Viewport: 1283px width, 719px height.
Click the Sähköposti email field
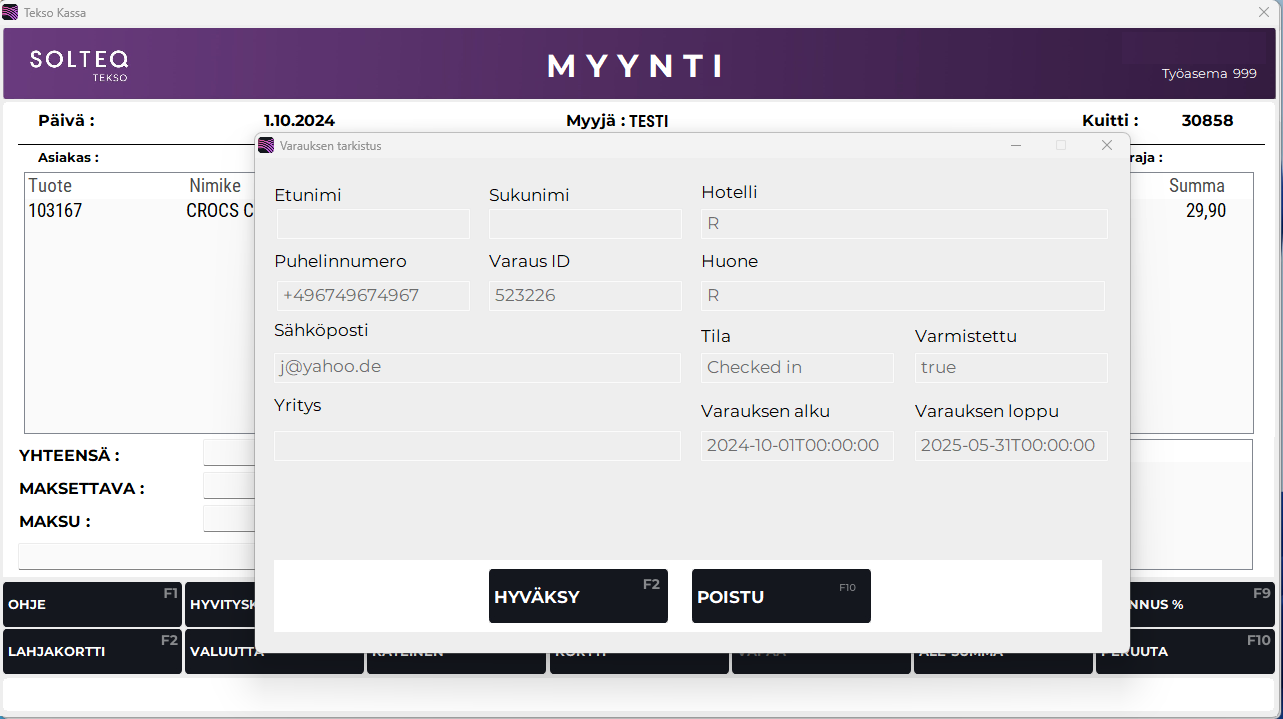(477, 367)
